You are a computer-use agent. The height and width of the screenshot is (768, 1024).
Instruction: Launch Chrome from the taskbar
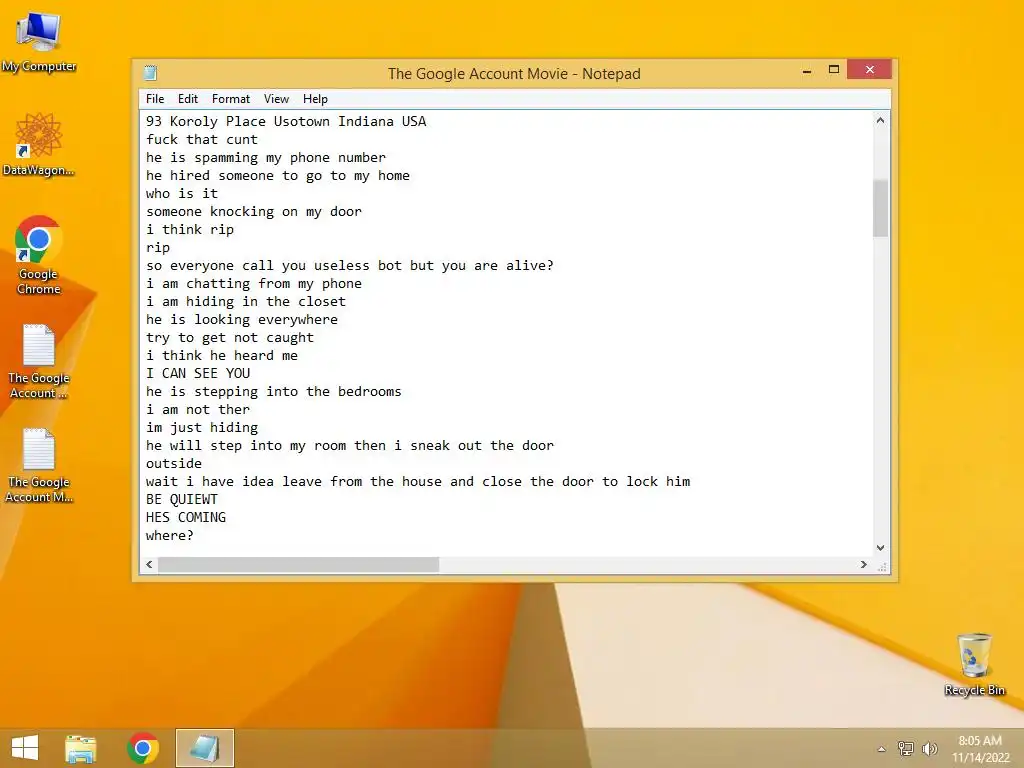pos(143,748)
